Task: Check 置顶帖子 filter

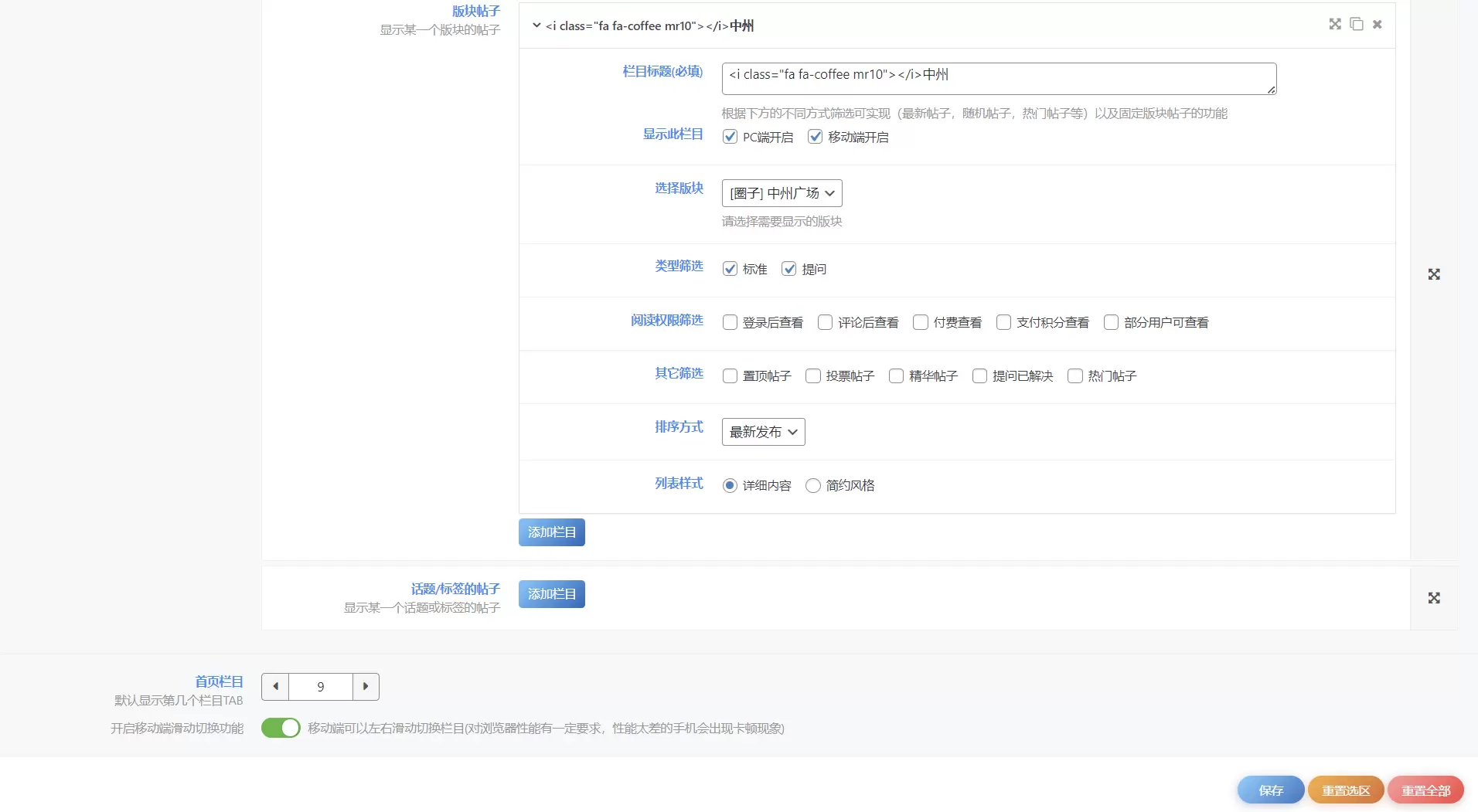Action: [730, 375]
